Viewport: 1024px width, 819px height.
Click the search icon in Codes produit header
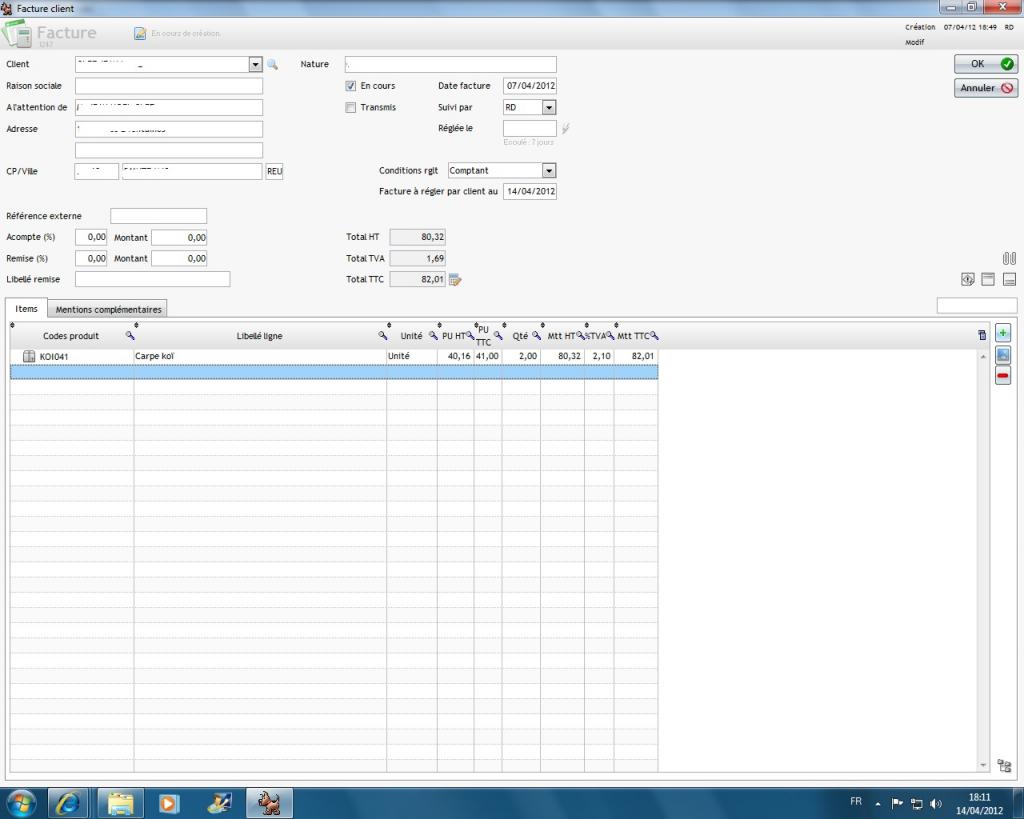[129, 336]
